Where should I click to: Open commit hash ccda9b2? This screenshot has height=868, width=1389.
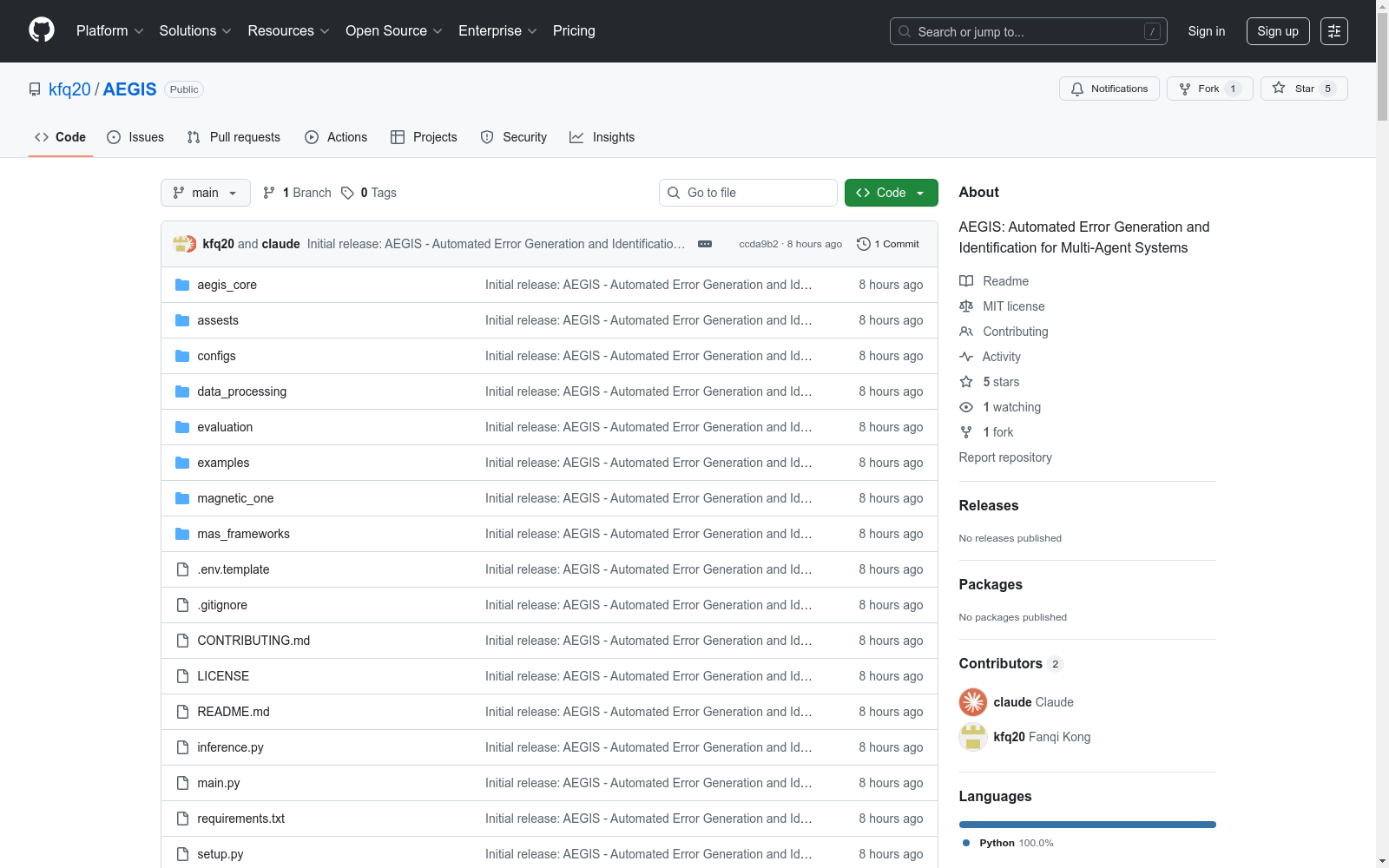coord(758,244)
